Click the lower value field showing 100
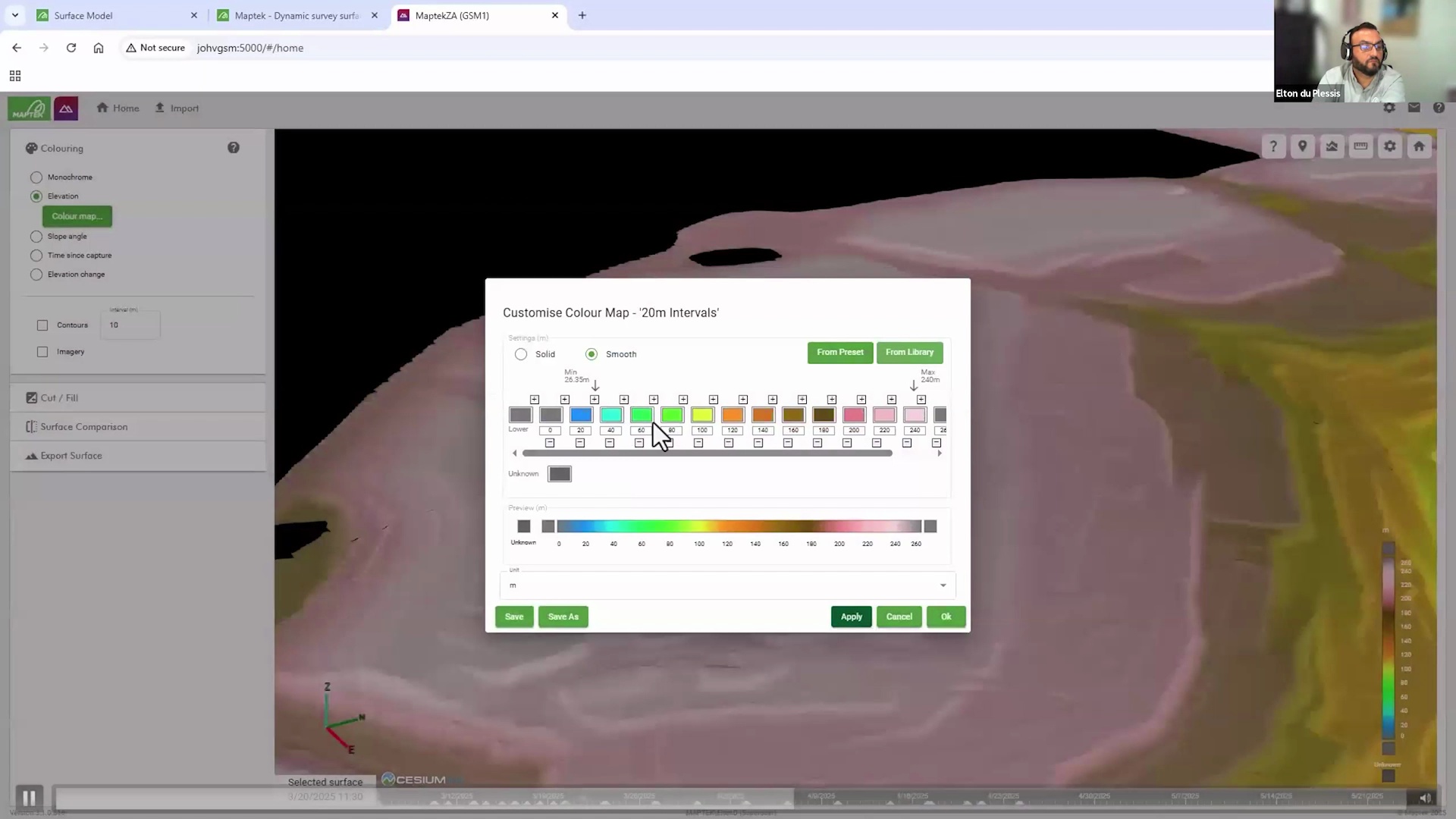This screenshot has height=819, width=1456. point(702,431)
